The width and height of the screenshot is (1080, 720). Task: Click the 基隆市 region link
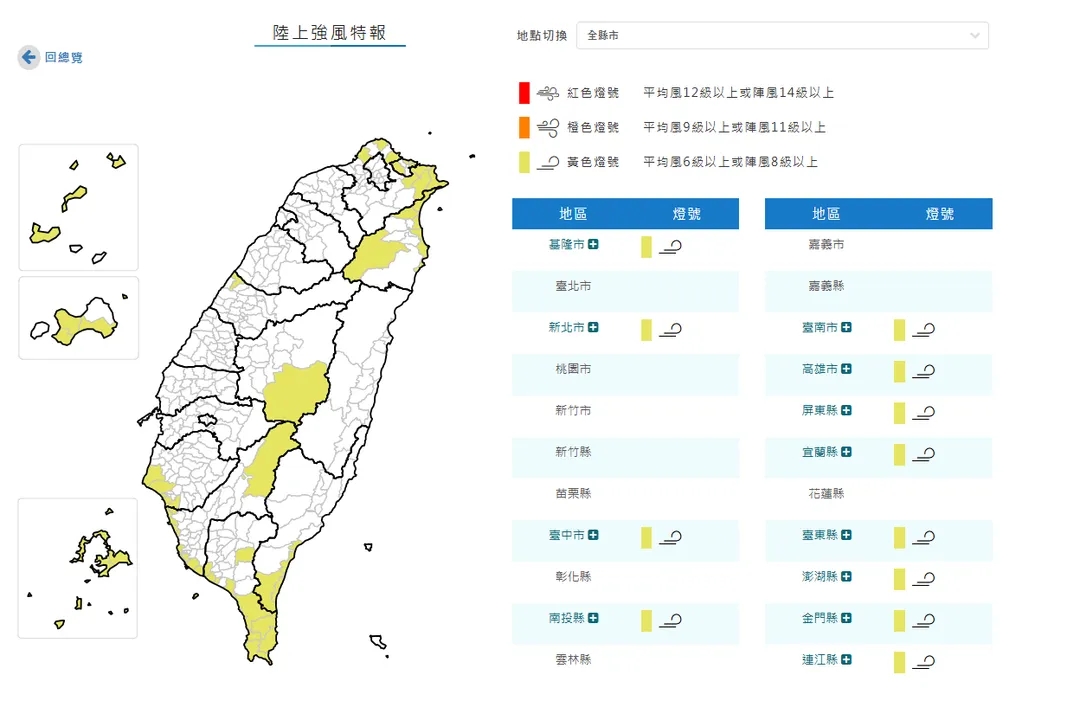[x=566, y=245]
